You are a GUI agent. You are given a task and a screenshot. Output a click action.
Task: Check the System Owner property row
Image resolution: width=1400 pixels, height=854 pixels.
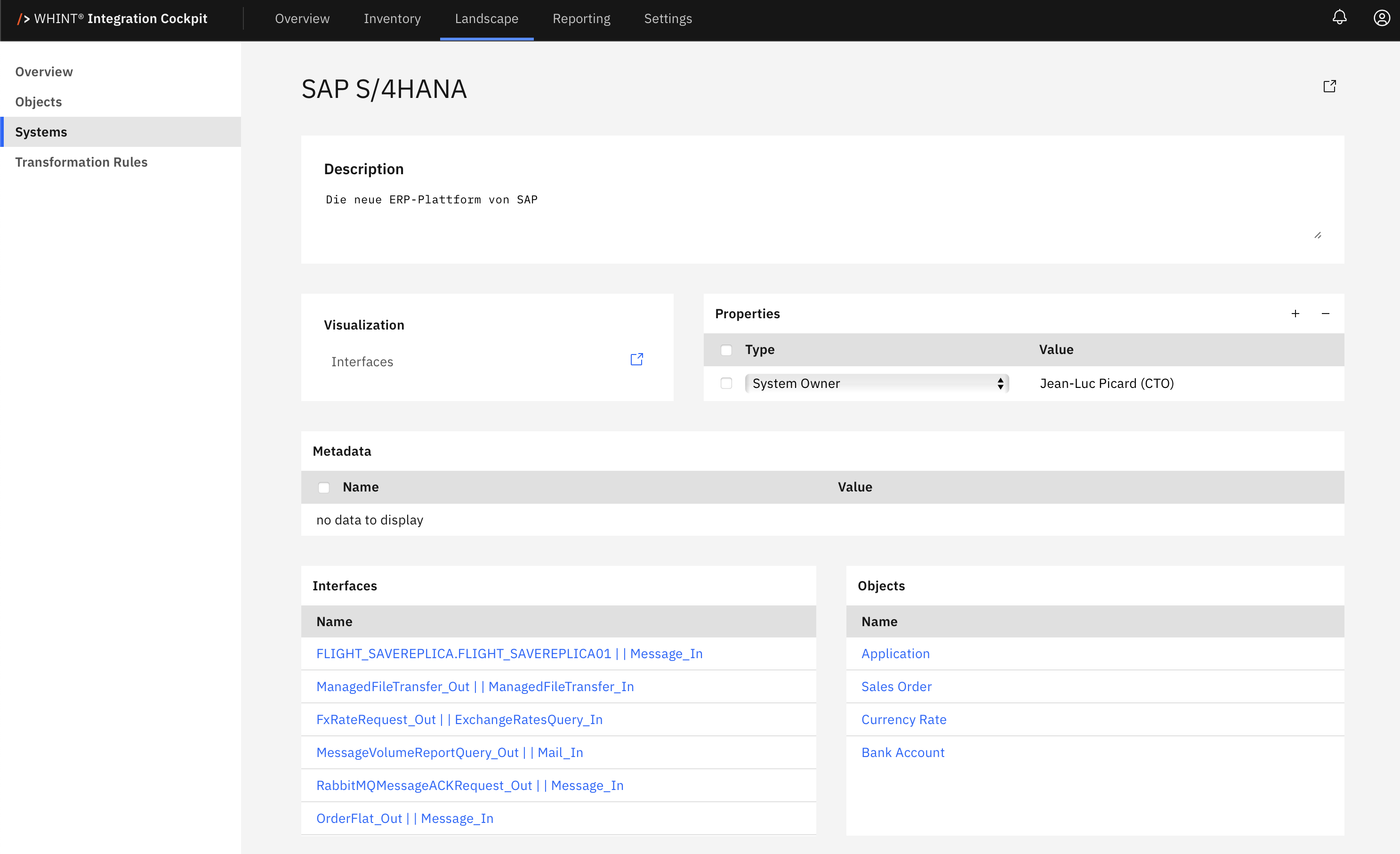[x=725, y=384]
